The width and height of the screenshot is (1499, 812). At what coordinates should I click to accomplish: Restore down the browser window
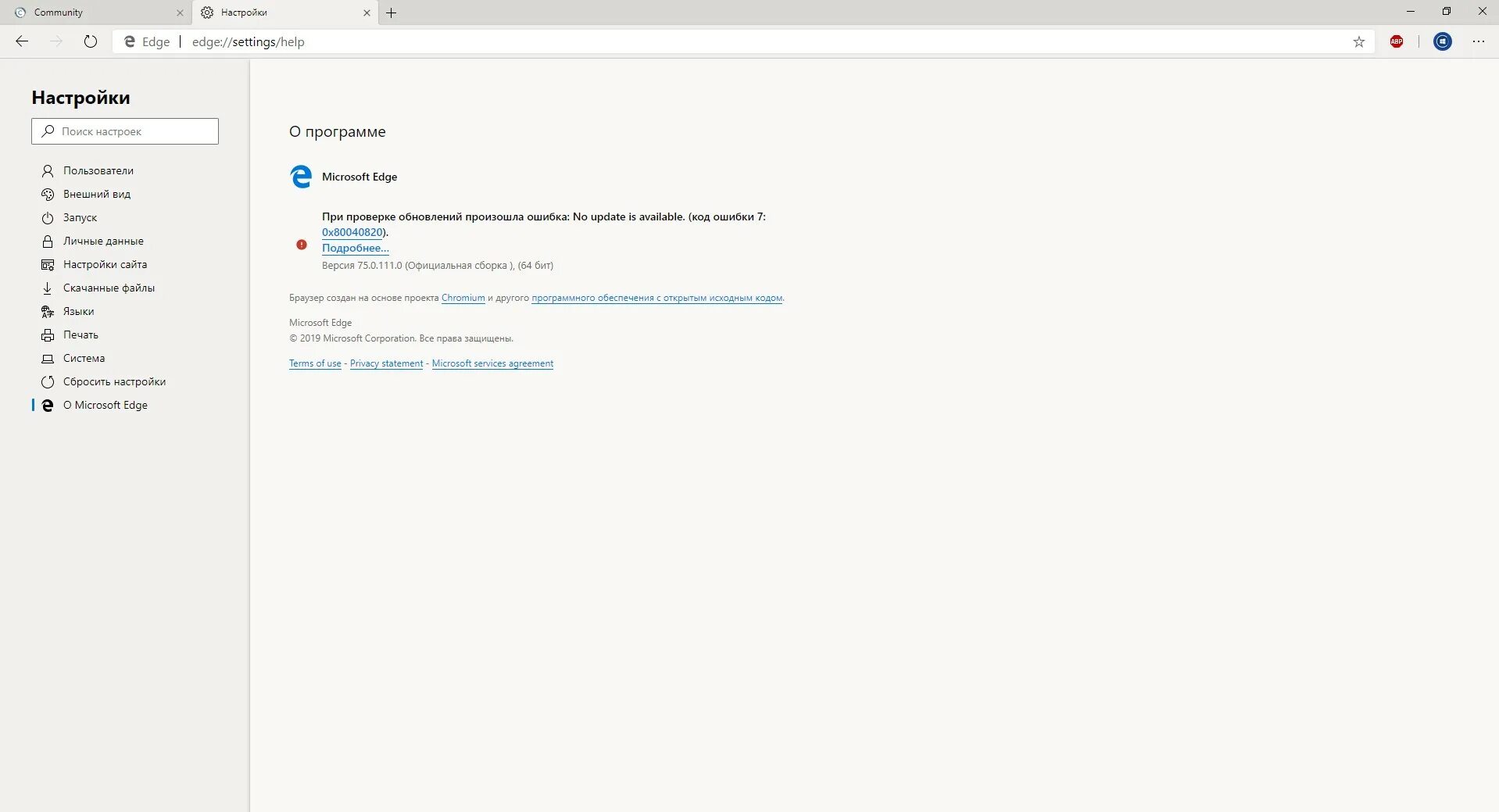click(1447, 12)
